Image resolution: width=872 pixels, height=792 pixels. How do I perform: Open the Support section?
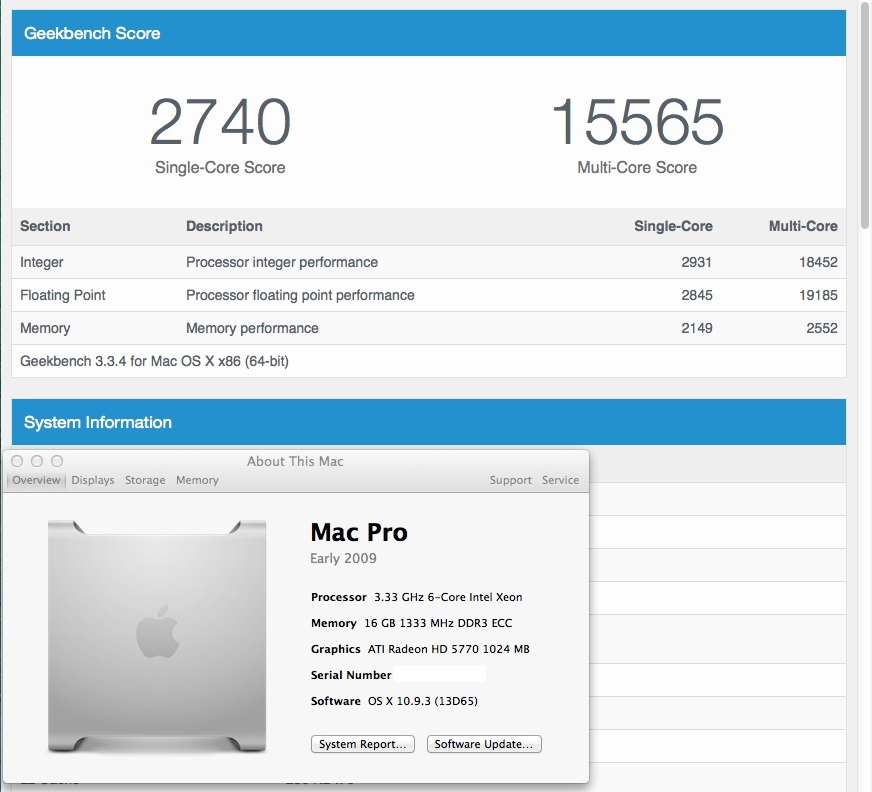511,480
